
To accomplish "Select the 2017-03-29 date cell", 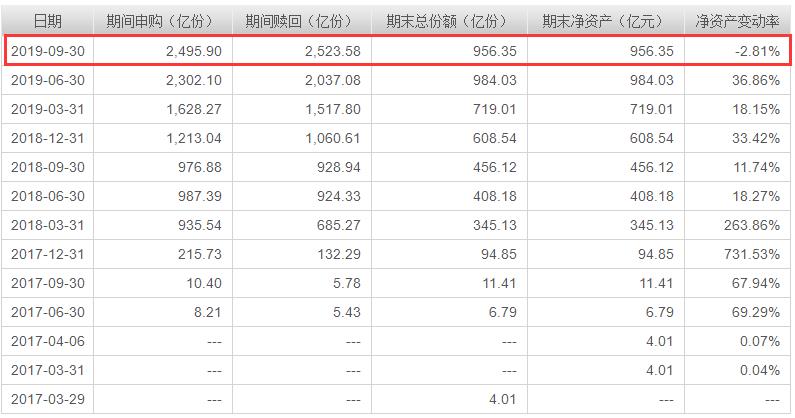I will click(47, 399).
